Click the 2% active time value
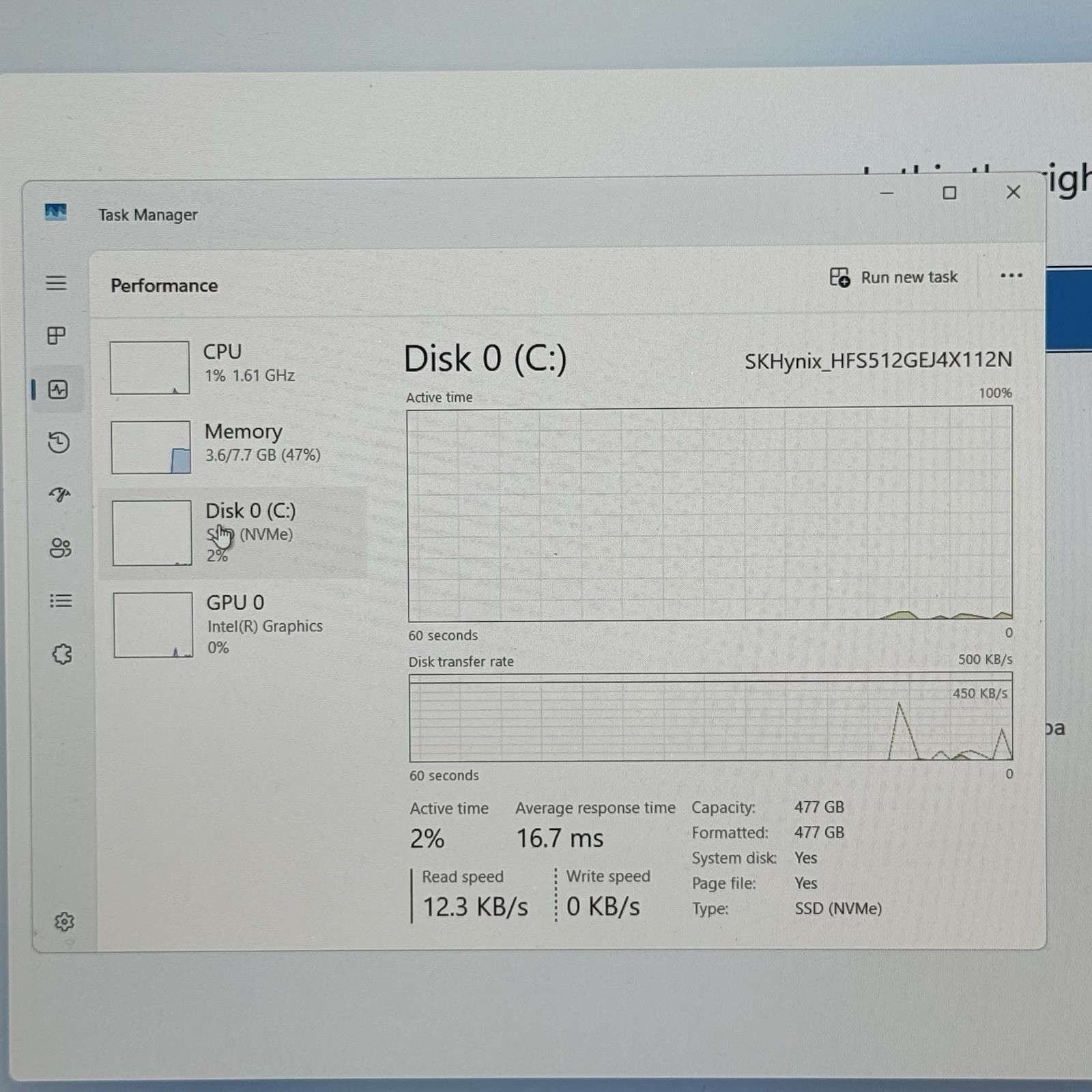The image size is (1092, 1092). pos(427,838)
